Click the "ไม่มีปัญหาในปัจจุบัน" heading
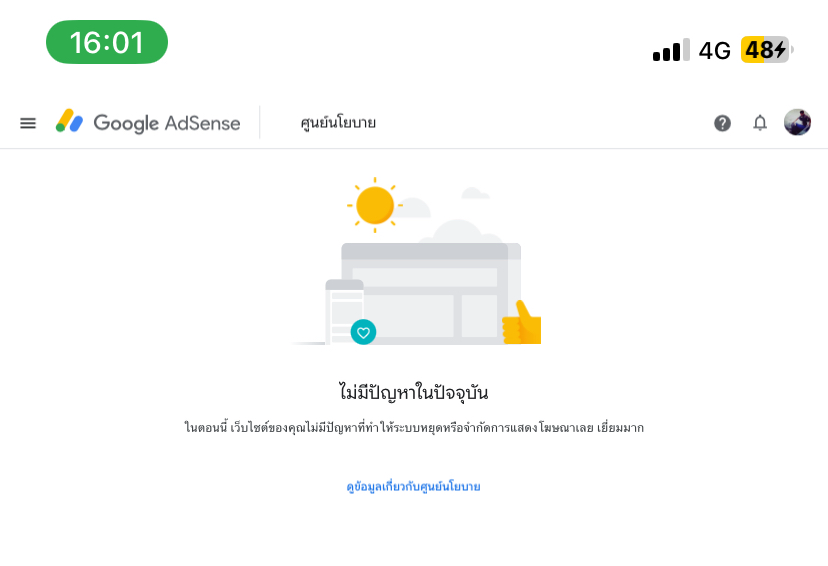 (413, 392)
